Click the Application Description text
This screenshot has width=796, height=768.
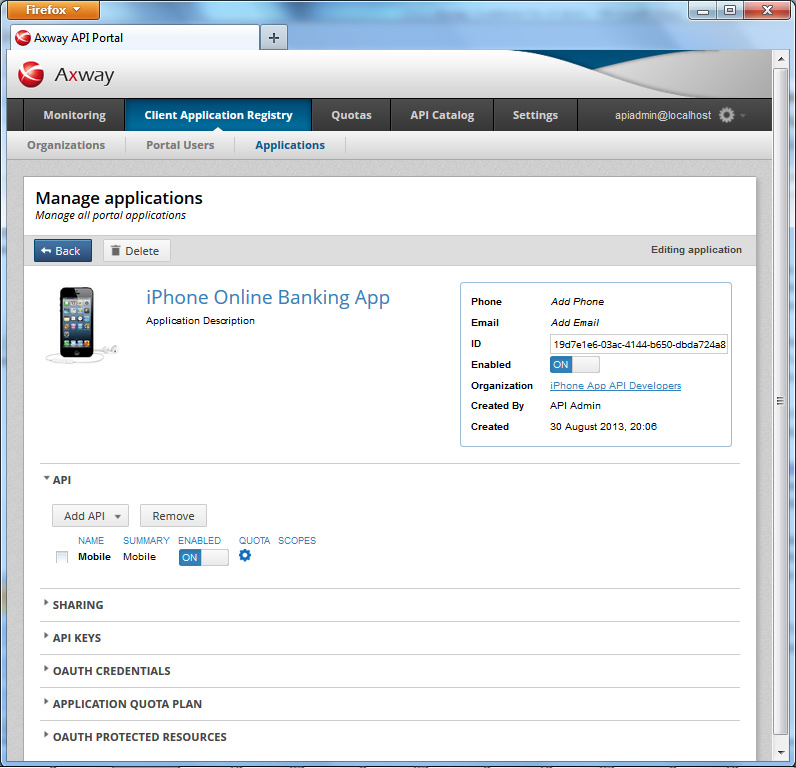(200, 321)
